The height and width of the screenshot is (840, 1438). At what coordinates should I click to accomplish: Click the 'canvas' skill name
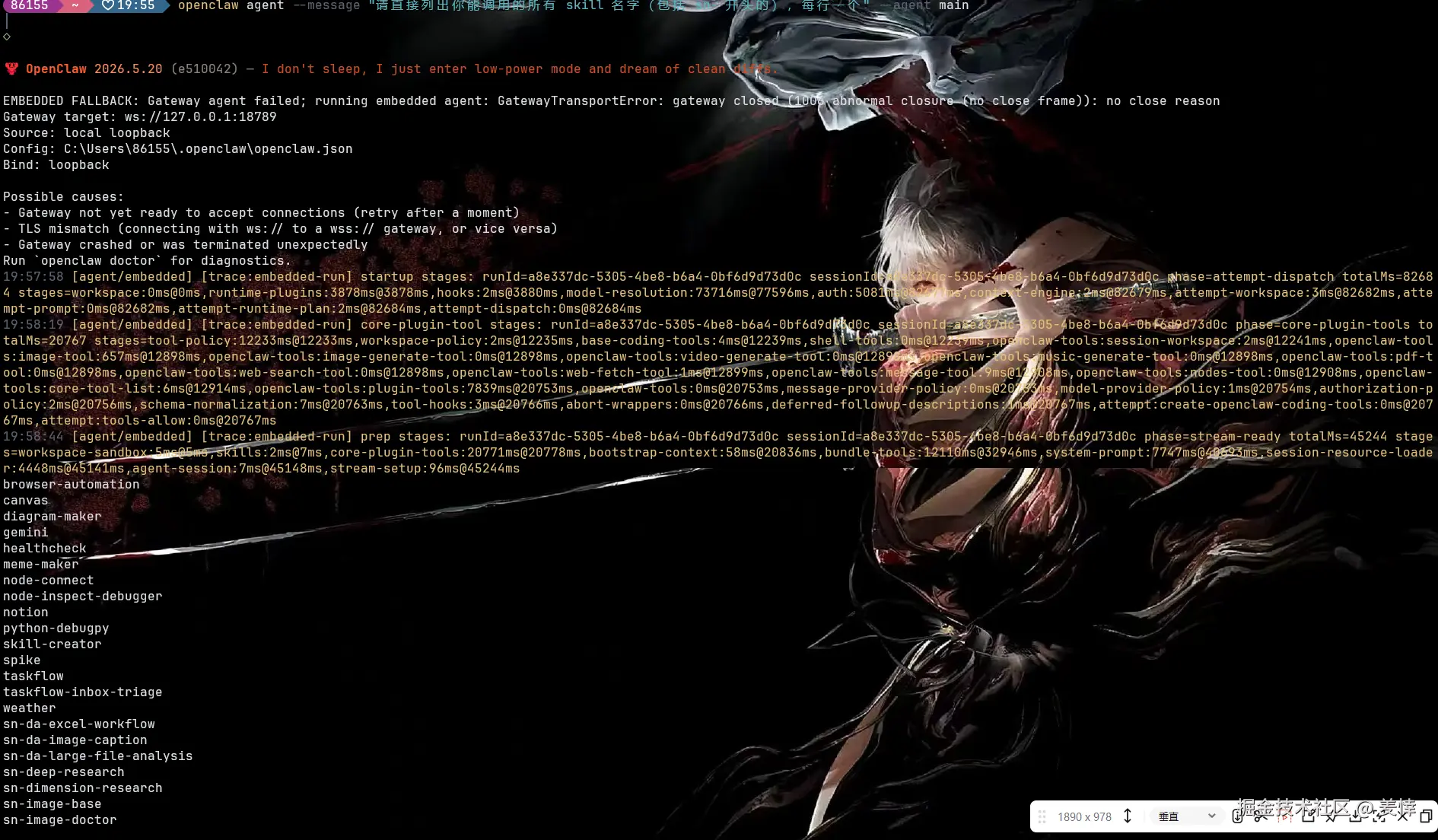click(26, 501)
